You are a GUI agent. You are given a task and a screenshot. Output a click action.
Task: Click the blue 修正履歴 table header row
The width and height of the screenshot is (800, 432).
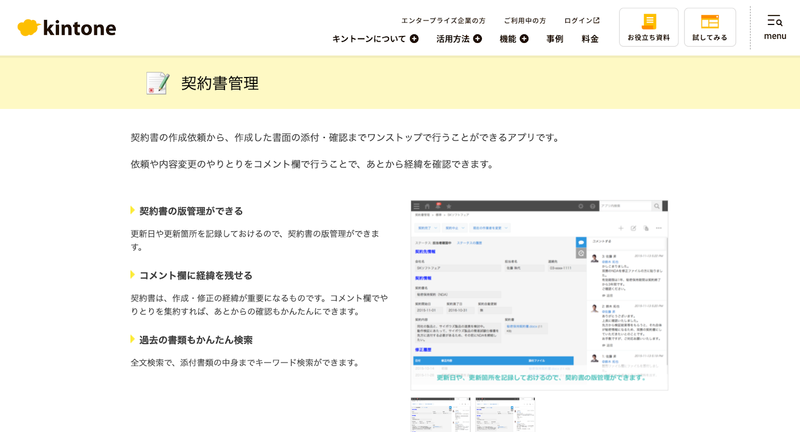(493, 361)
